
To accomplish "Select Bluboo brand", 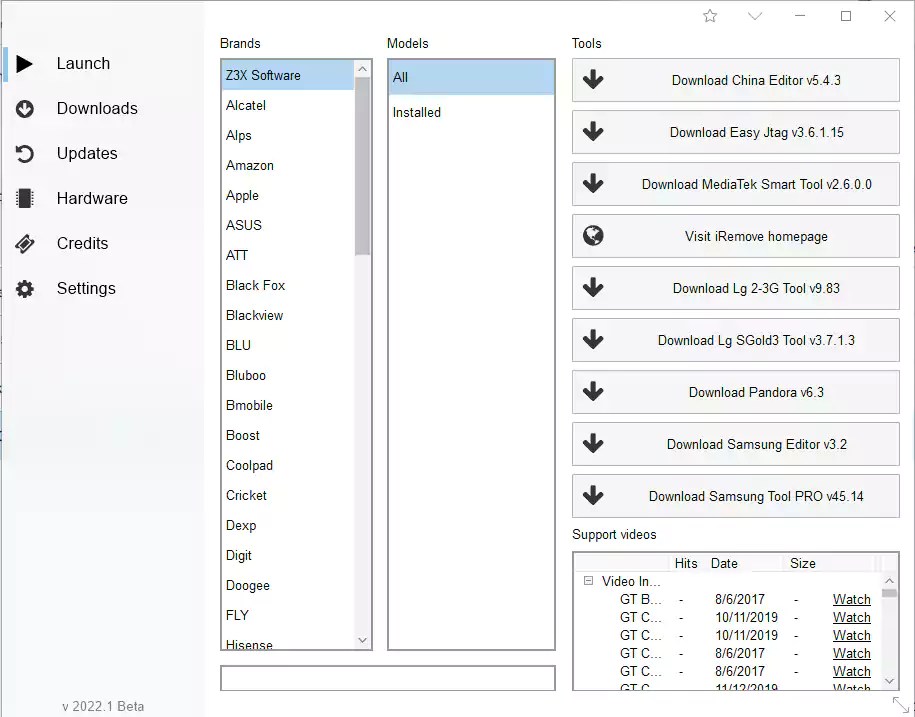I will click(x=288, y=376).
